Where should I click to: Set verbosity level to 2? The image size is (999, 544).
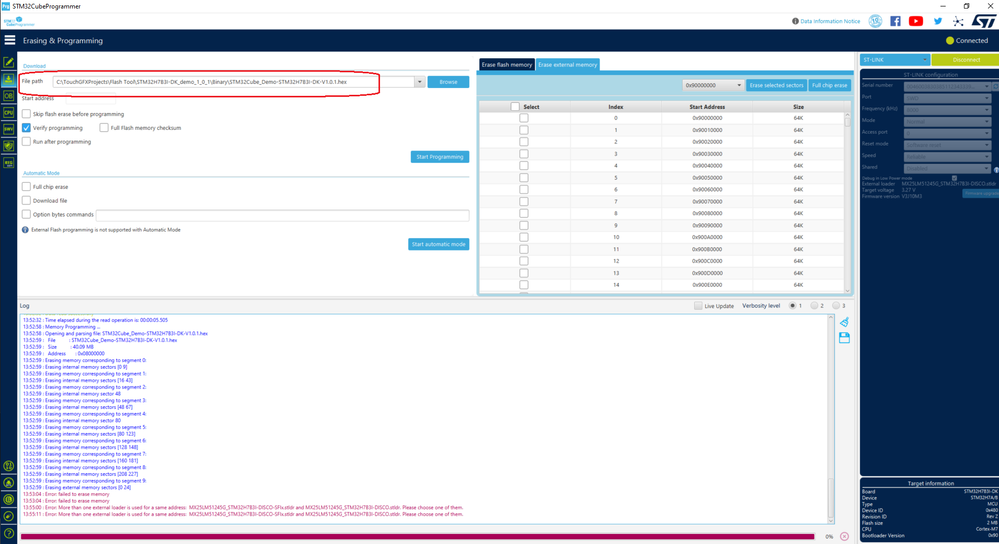(814, 306)
